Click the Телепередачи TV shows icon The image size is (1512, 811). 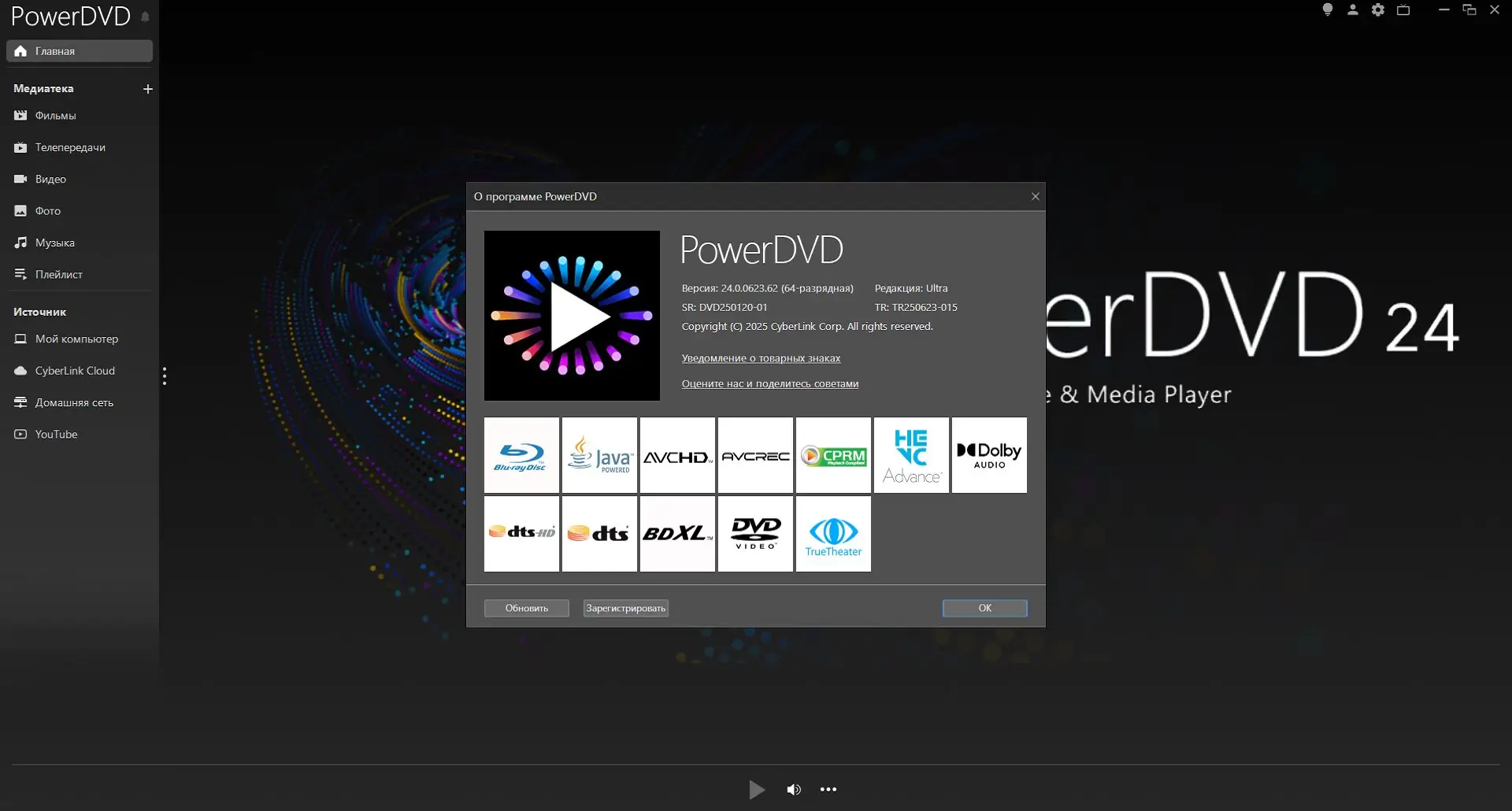tap(20, 147)
